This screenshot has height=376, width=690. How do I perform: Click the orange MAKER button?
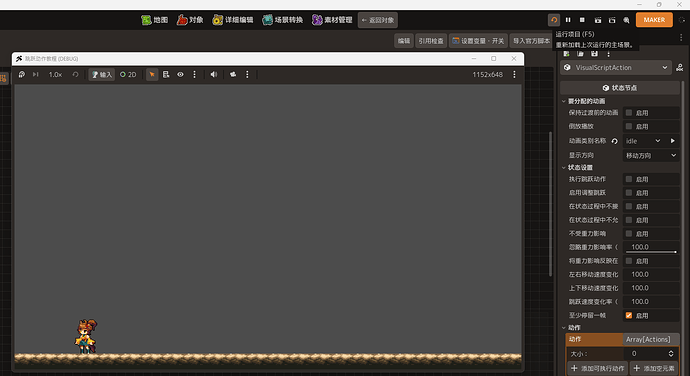[x=654, y=20]
